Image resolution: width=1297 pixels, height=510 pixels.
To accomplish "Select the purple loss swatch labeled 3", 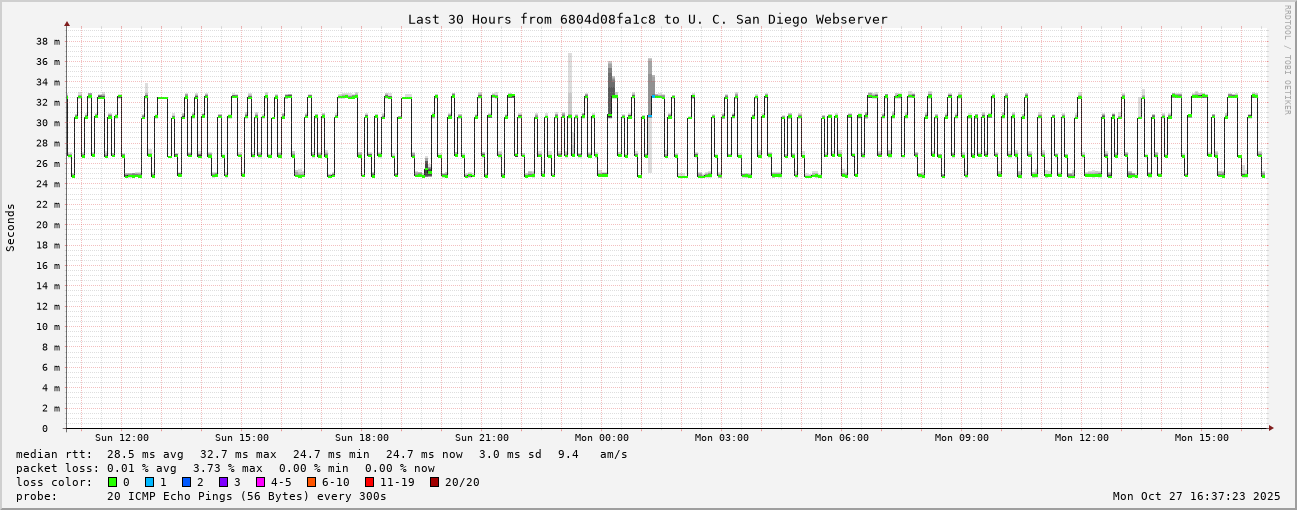I will click(224, 482).
